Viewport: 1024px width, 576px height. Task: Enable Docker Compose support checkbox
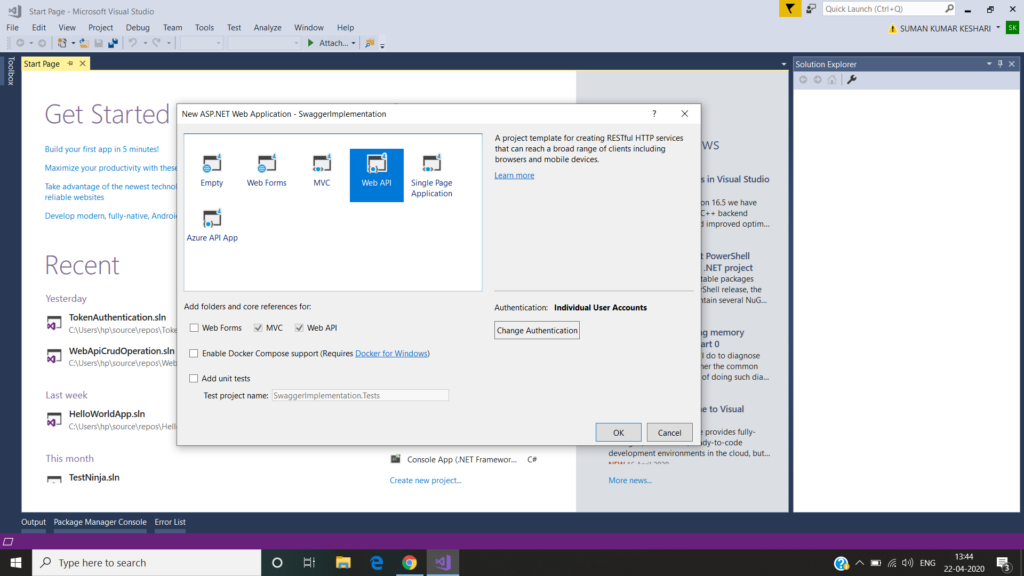193,353
